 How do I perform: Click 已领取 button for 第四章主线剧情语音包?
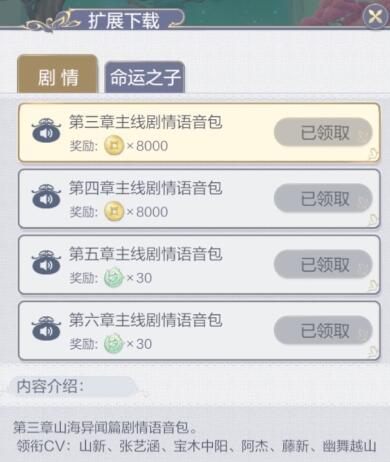point(323,198)
